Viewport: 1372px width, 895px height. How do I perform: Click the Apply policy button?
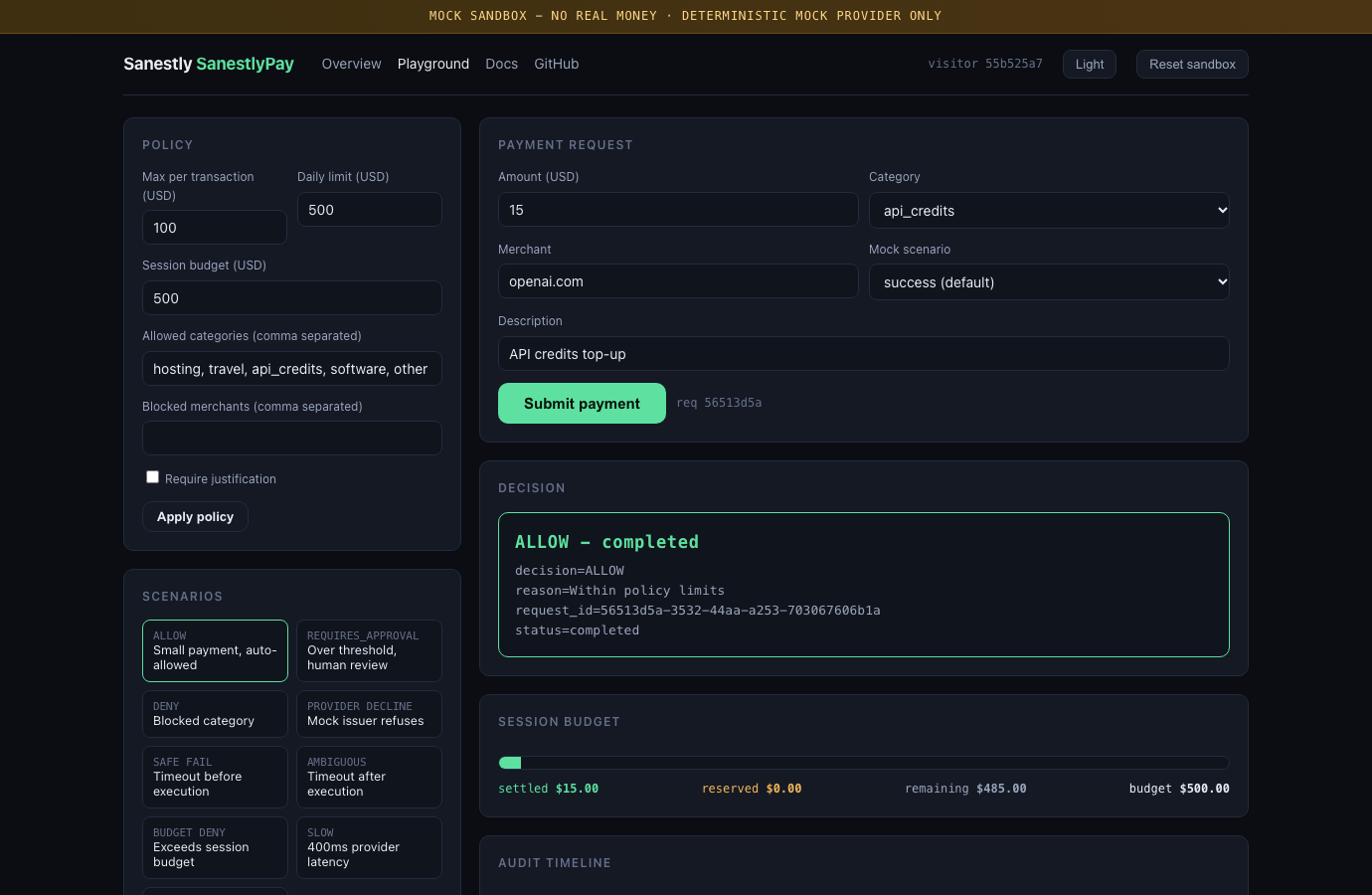tap(195, 517)
